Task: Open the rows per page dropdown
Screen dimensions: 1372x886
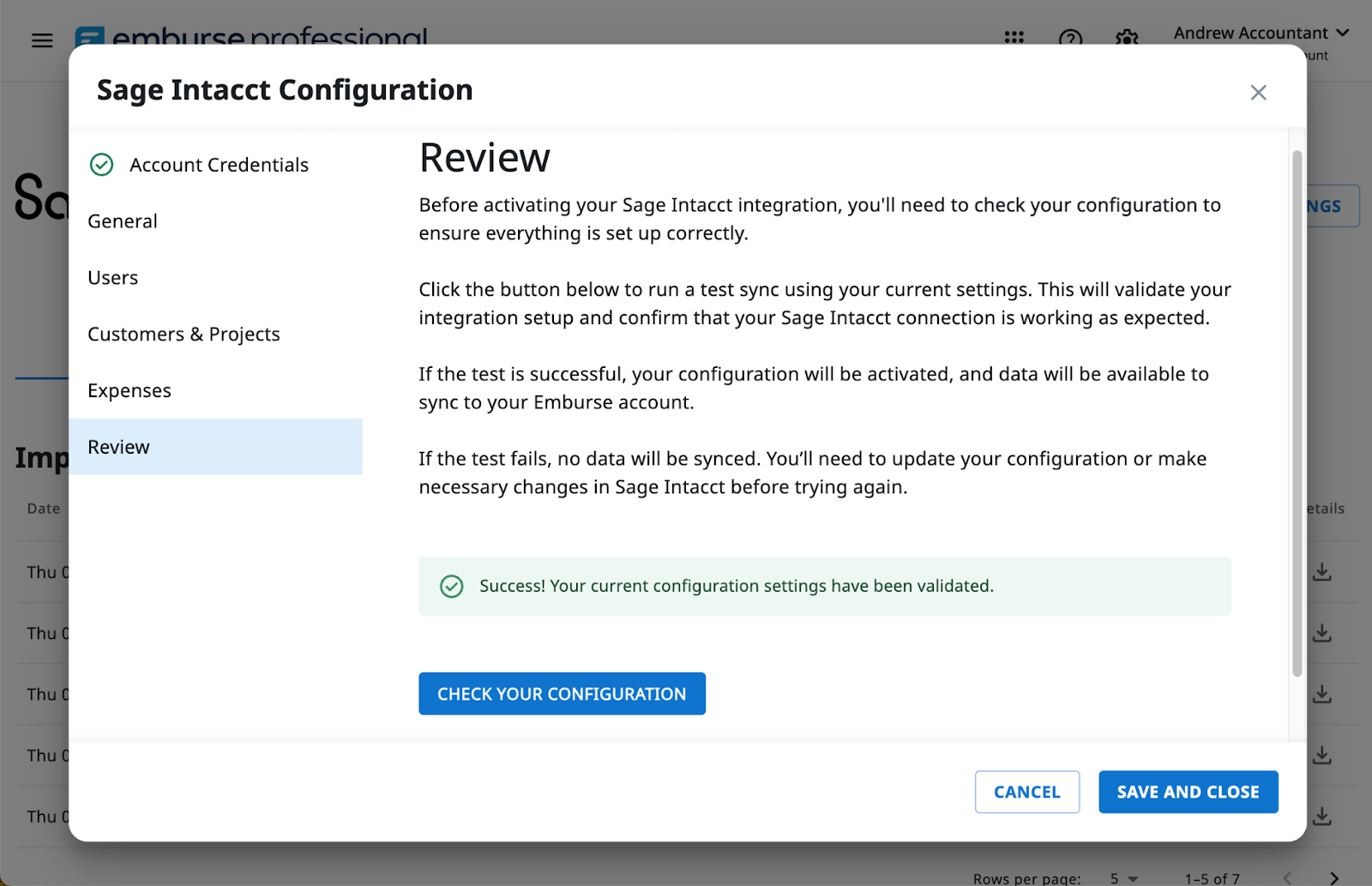Action: click(1124, 878)
